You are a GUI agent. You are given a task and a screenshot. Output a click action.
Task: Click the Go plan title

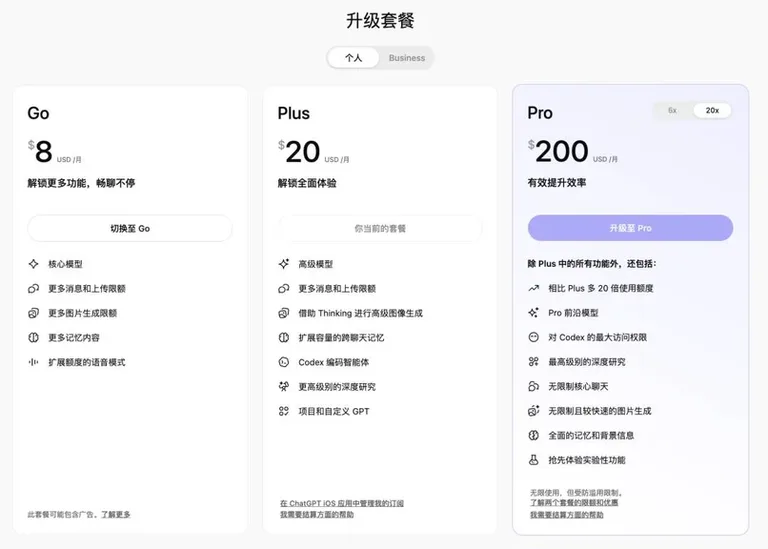[x=38, y=113]
